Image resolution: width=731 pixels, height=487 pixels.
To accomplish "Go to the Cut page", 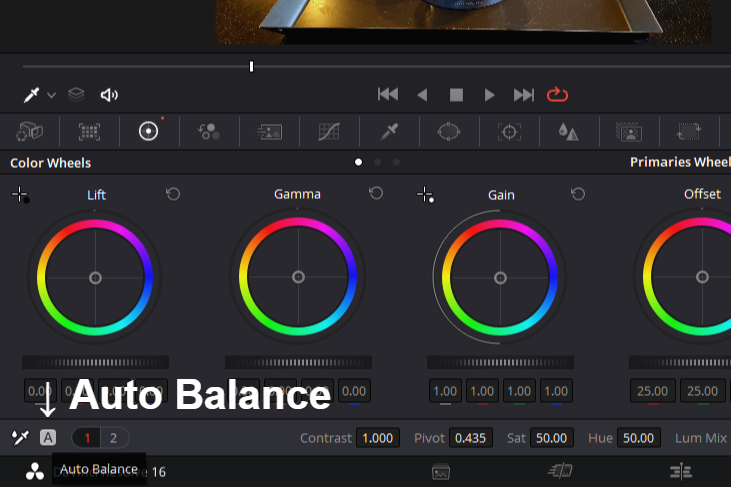I will [x=560, y=471].
